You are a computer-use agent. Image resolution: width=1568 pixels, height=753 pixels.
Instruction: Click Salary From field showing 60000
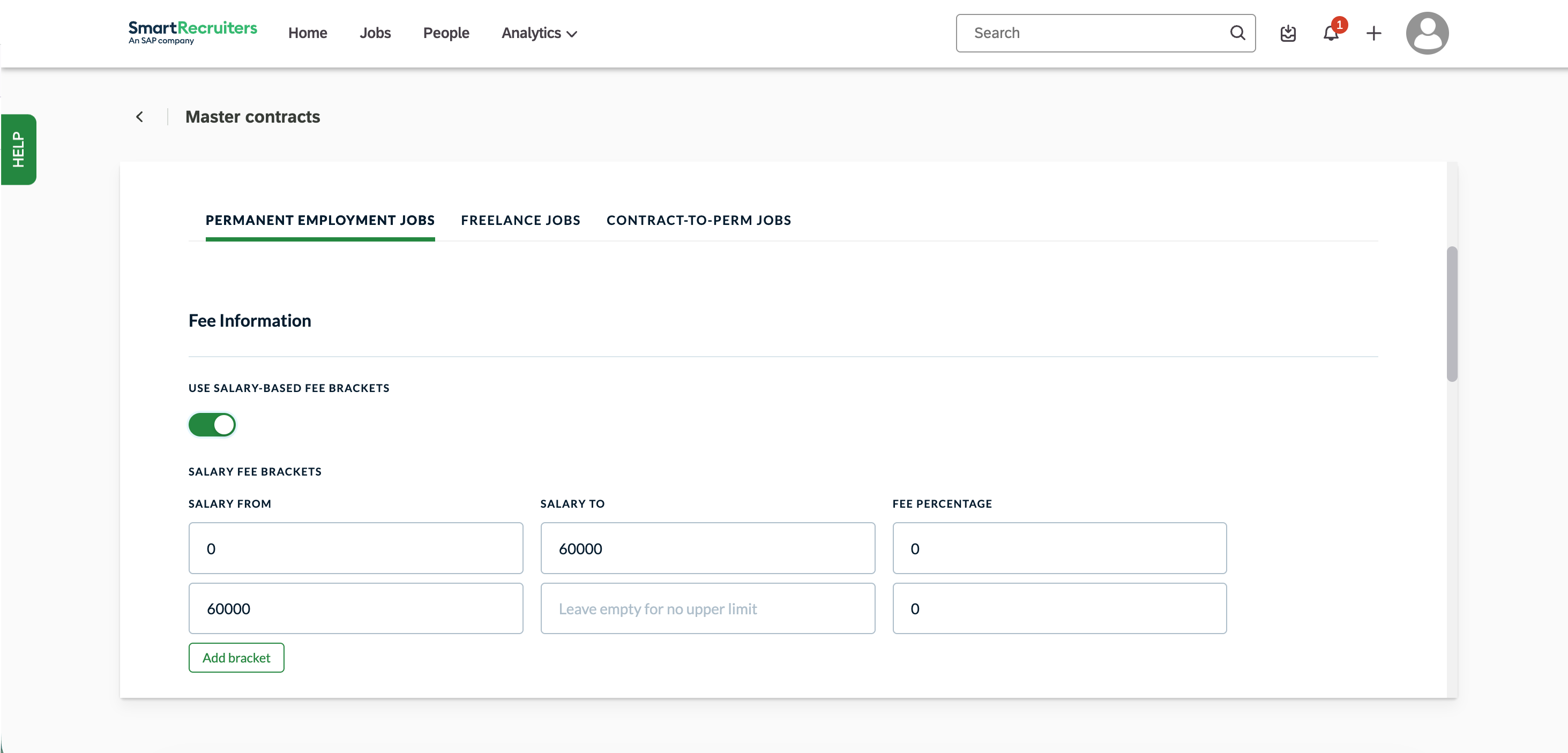pyautogui.click(x=355, y=608)
